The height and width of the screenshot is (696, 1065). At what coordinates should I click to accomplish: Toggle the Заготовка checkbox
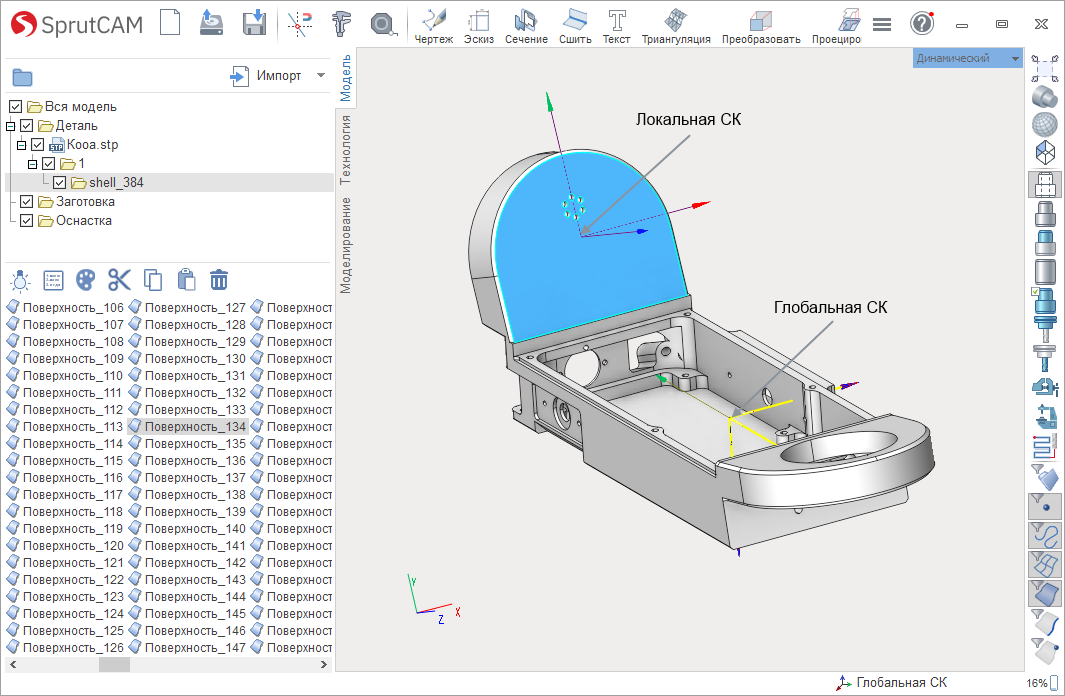click(x=26, y=202)
